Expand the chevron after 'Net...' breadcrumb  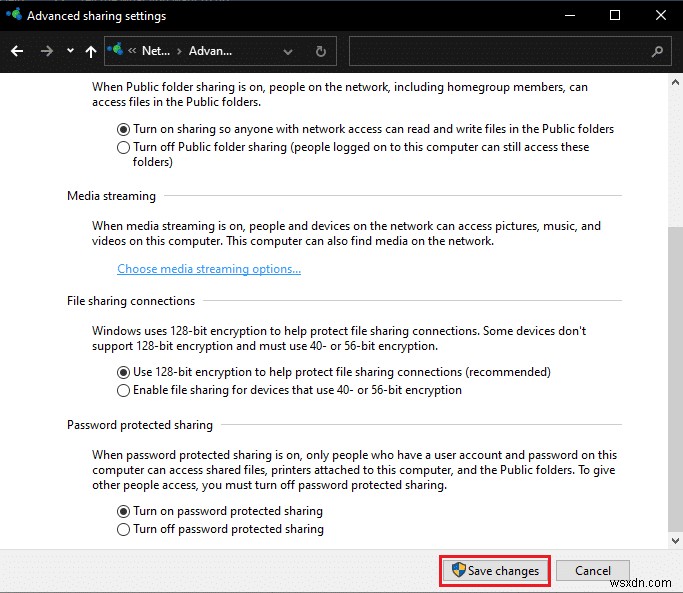(179, 51)
